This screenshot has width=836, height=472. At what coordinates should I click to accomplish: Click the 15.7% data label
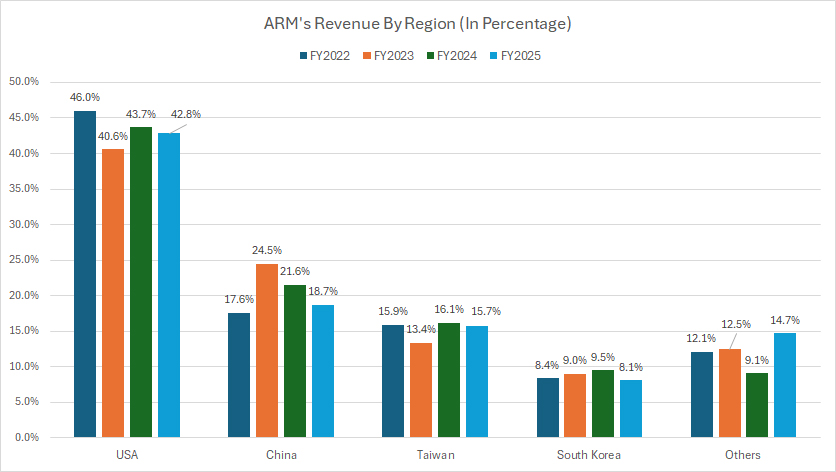(x=486, y=311)
